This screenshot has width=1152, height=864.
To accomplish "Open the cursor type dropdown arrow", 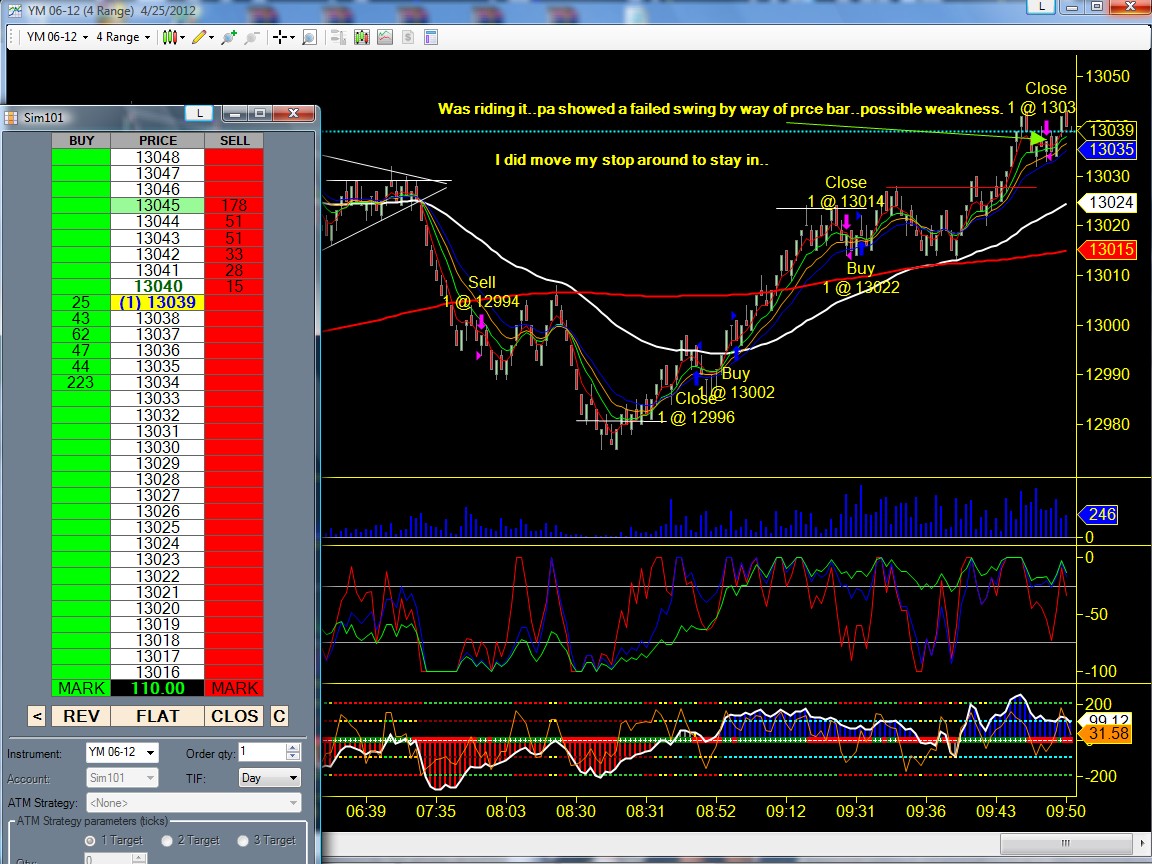I will coord(292,37).
